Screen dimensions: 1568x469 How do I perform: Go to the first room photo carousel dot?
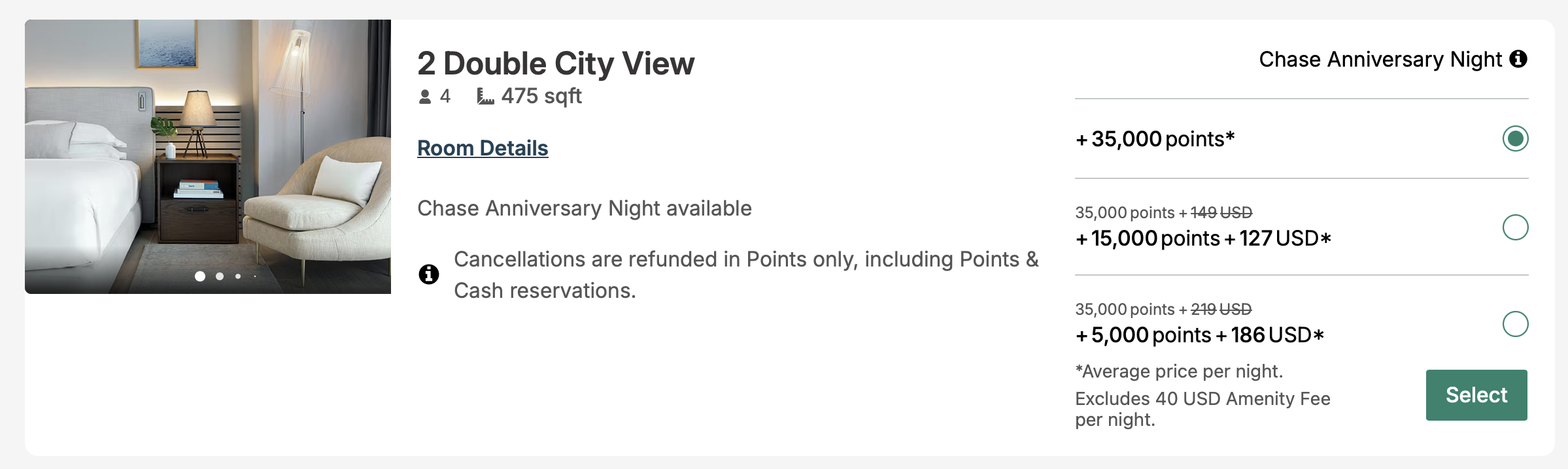point(200,276)
